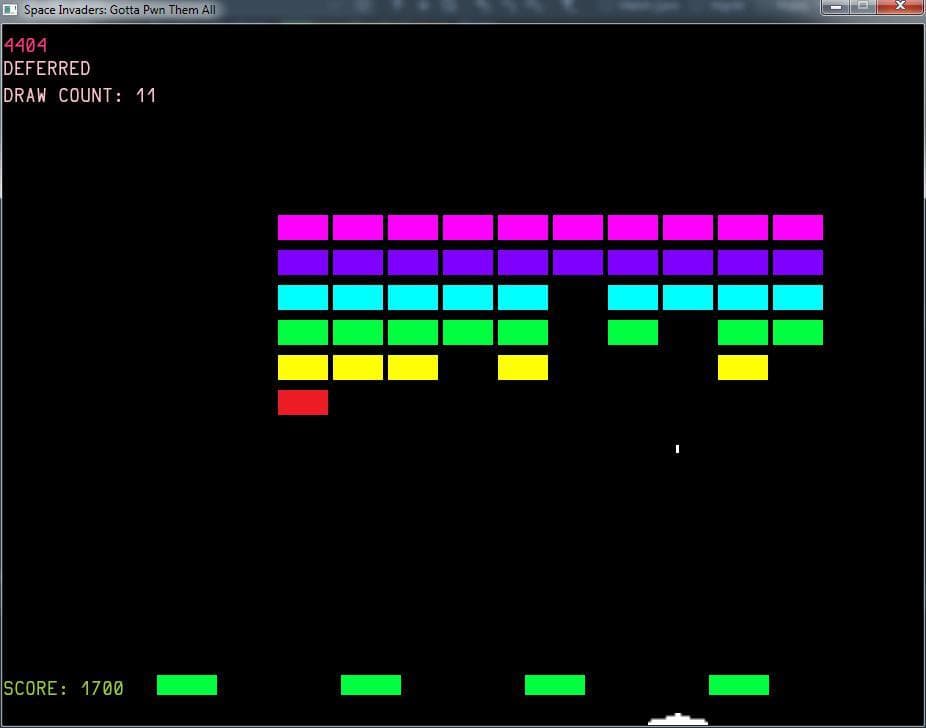Image resolution: width=926 pixels, height=728 pixels.
Task: Click the single red invader block
Action: (x=303, y=402)
